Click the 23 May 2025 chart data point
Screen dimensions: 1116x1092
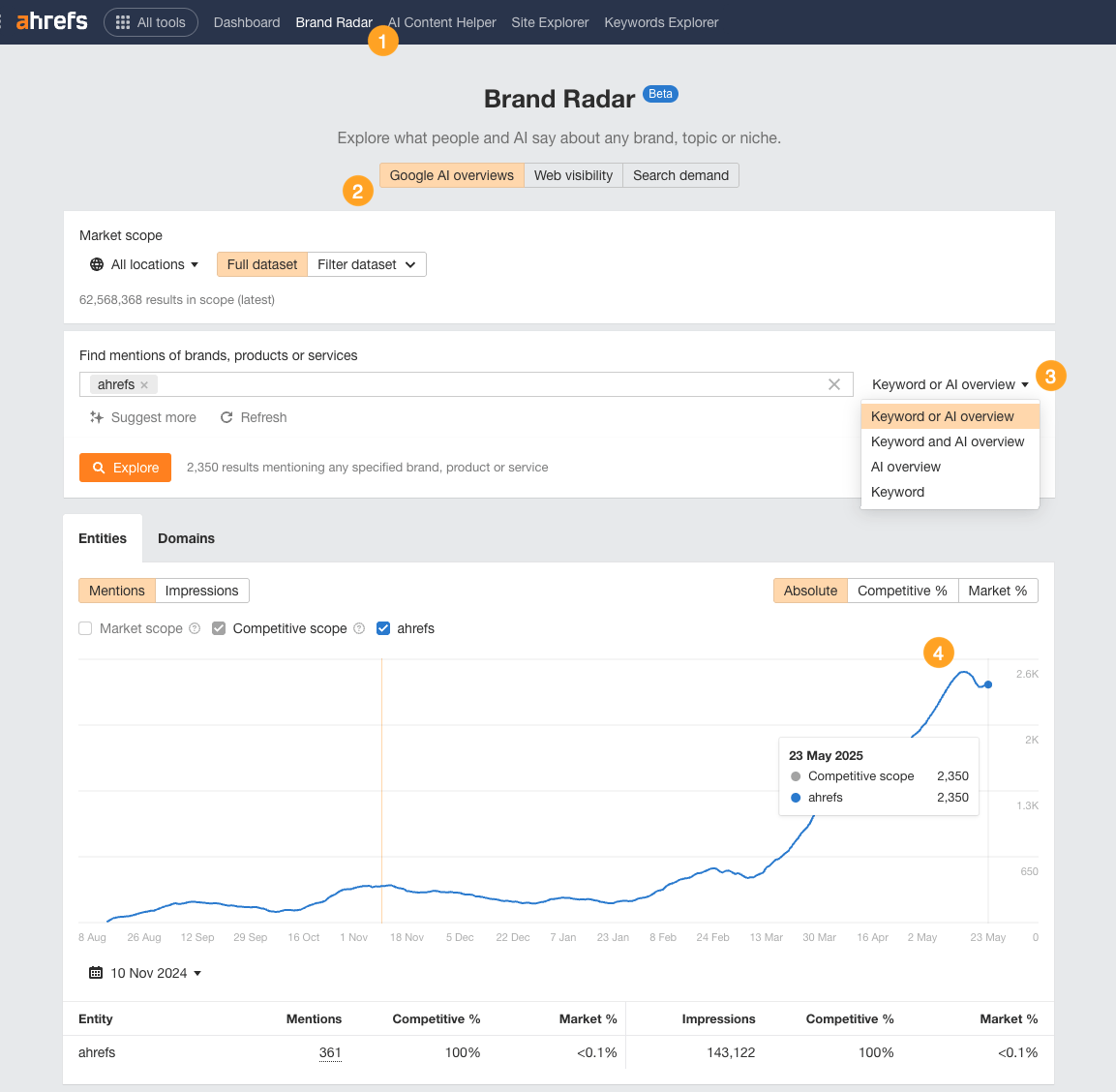coord(986,684)
